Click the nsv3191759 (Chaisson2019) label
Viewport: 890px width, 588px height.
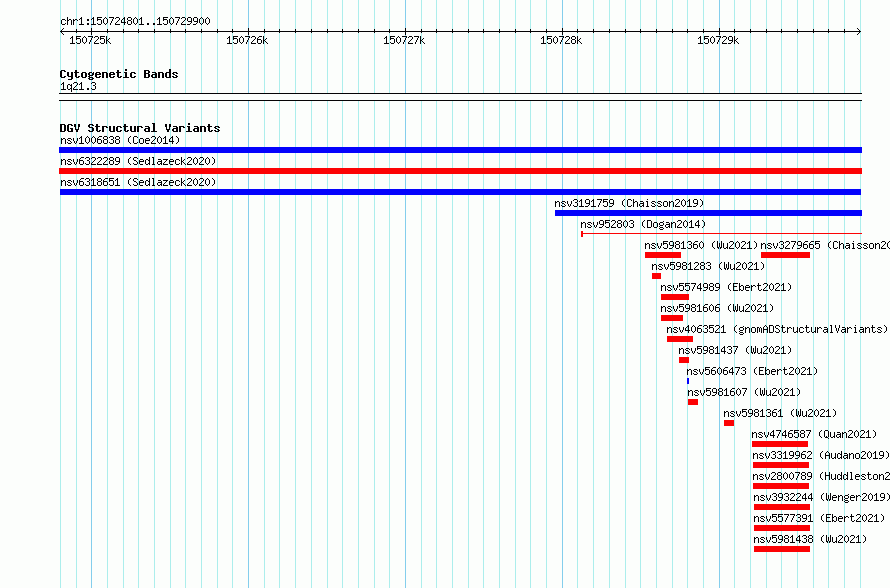click(629, 203)
